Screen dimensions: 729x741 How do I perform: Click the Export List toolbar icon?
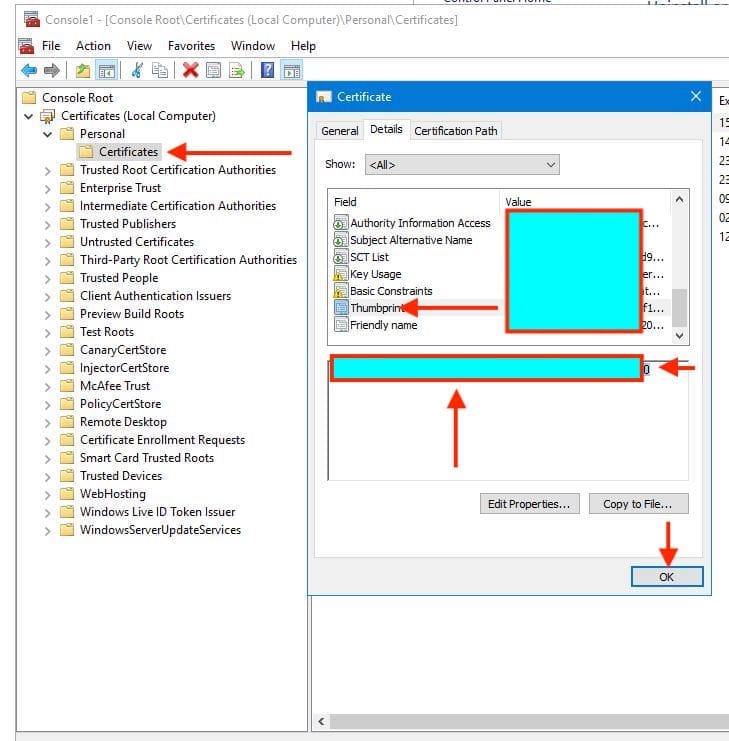(x=237, y=70)
